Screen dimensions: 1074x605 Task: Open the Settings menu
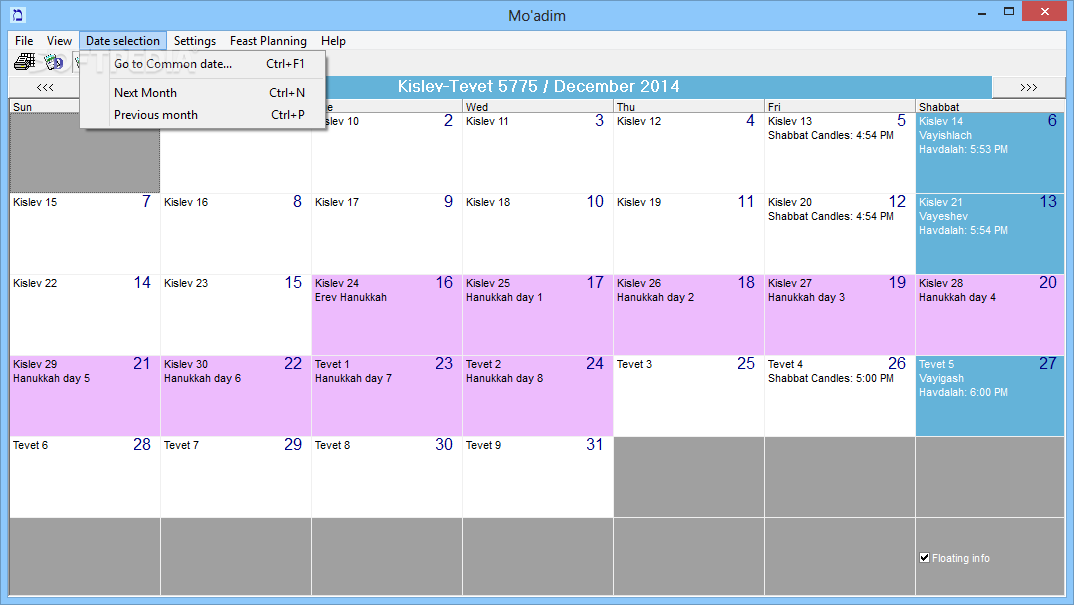[195, 40]
